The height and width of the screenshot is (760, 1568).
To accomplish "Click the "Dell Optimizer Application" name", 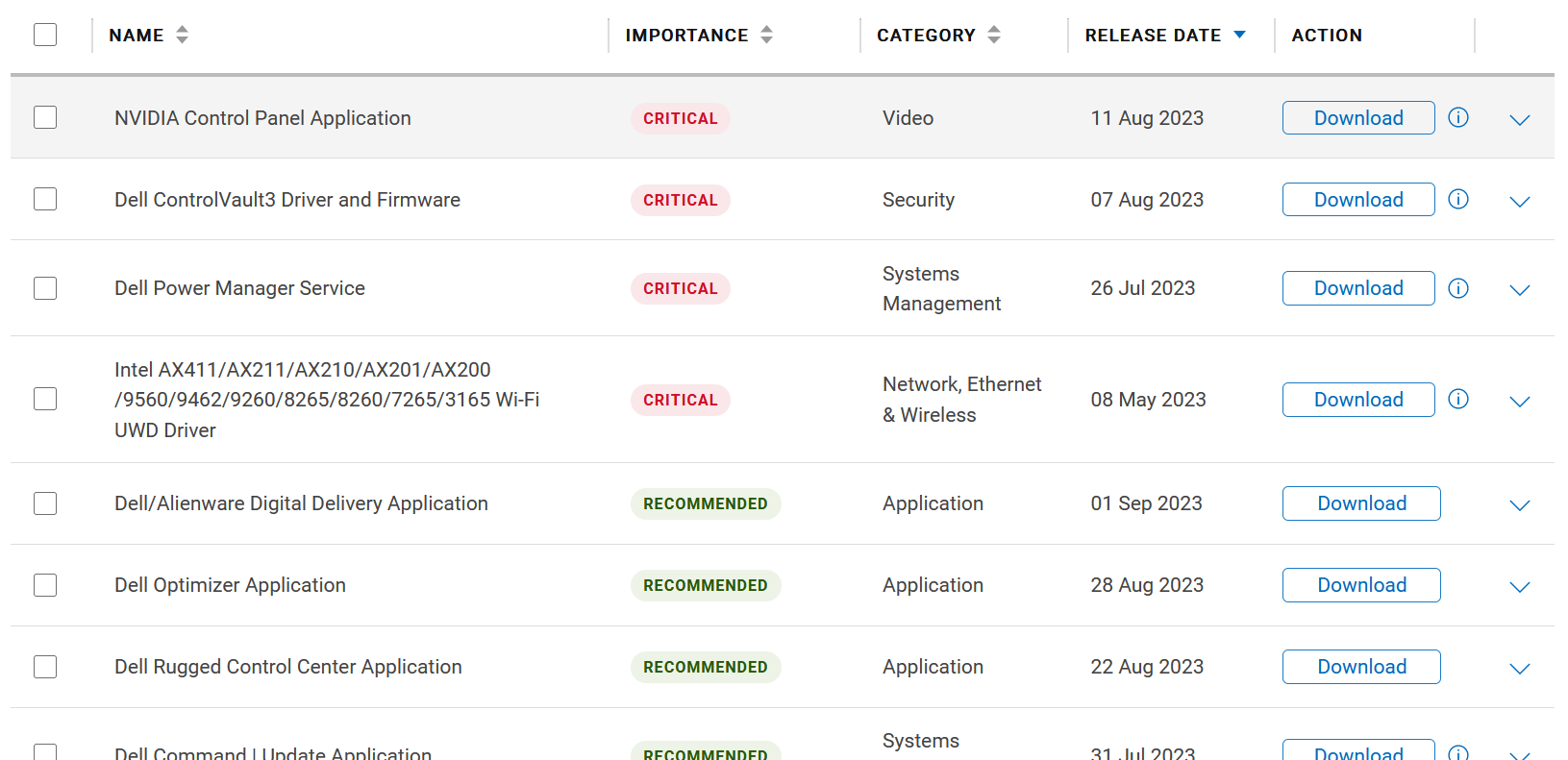I will coord(230,585).
